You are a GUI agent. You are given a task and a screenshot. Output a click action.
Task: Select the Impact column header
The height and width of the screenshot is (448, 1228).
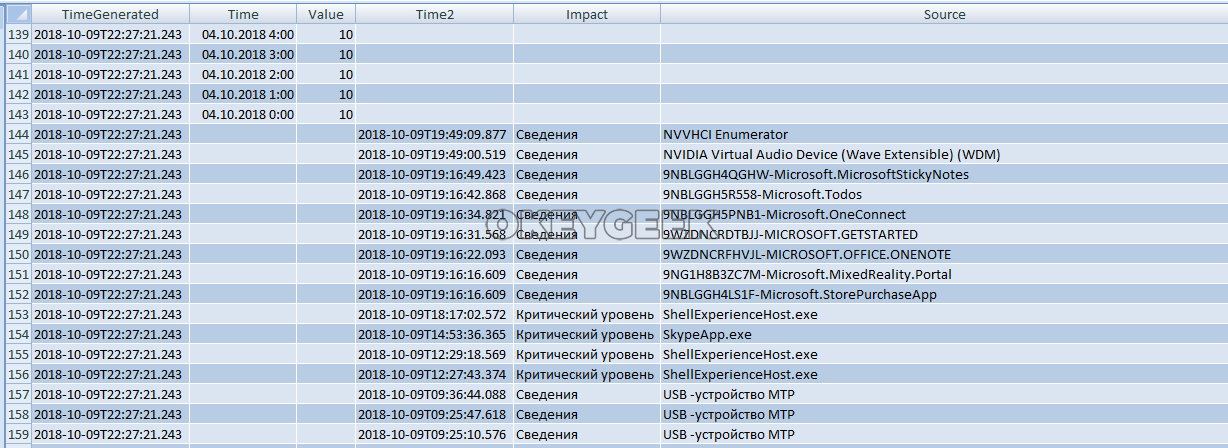(x=586, y=15)
